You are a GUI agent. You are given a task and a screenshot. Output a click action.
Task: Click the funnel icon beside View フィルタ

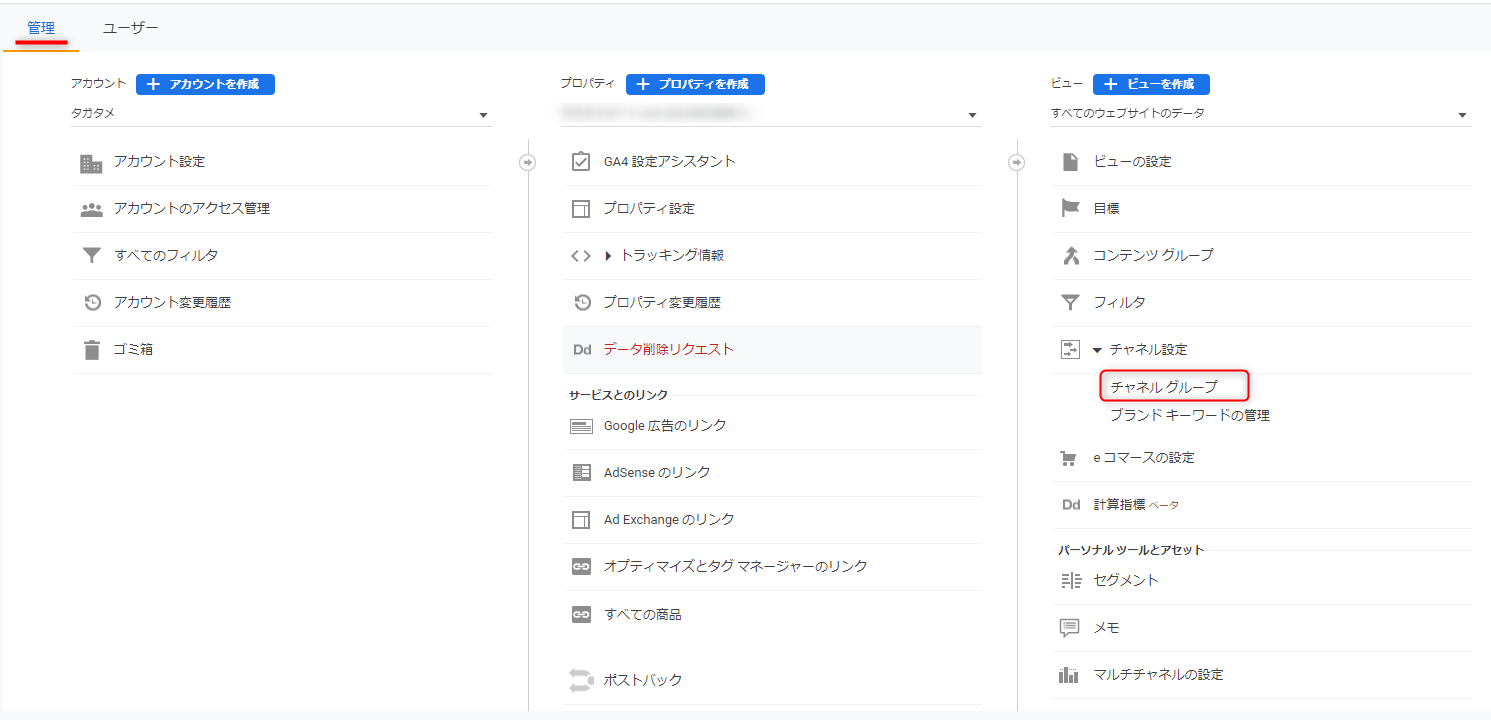pos(1070,302)
